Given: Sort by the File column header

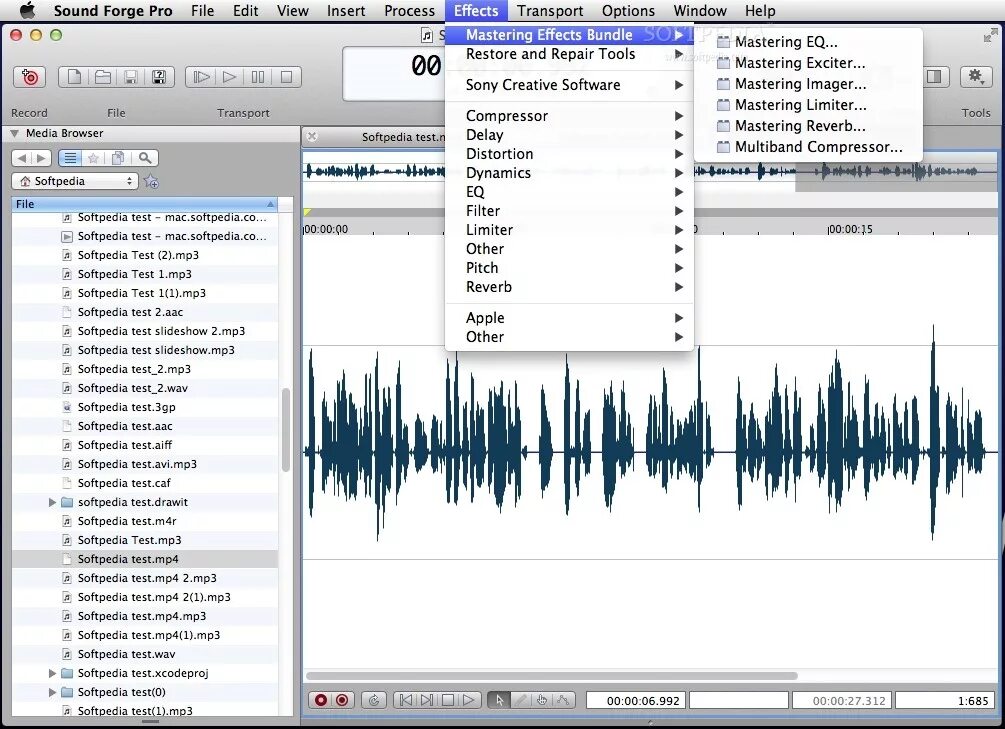Looking at the screenshot, I should click(x=145, y=204).
